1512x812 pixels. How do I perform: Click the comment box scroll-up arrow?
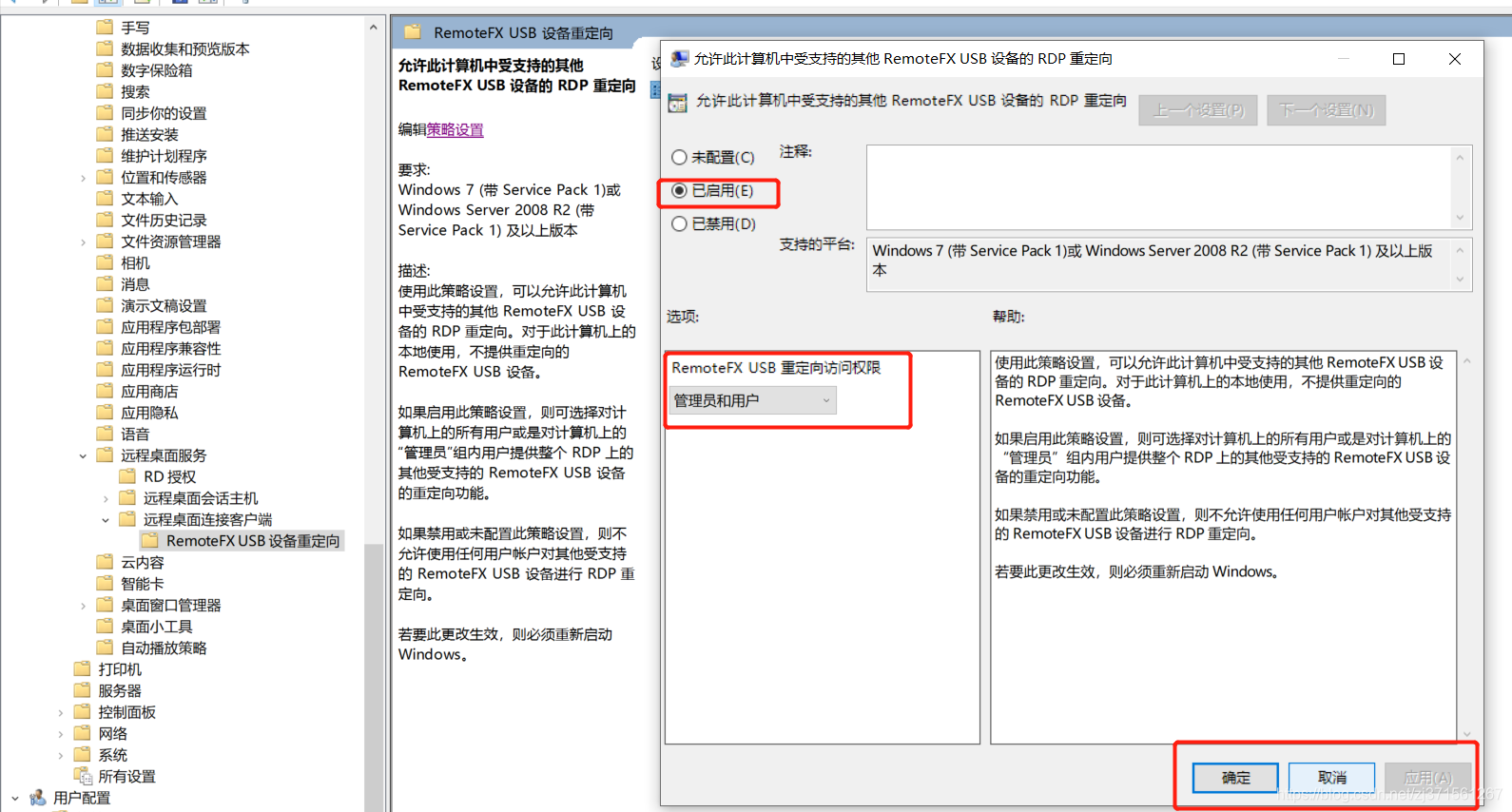pyautogui.click(x=1460, y=157)
